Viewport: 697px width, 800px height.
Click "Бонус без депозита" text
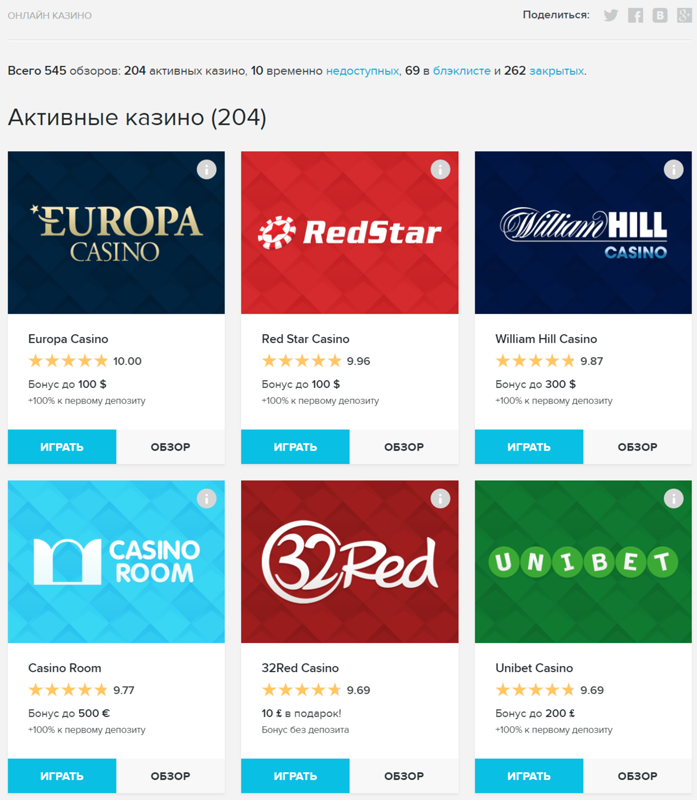[x=305, y=730]
